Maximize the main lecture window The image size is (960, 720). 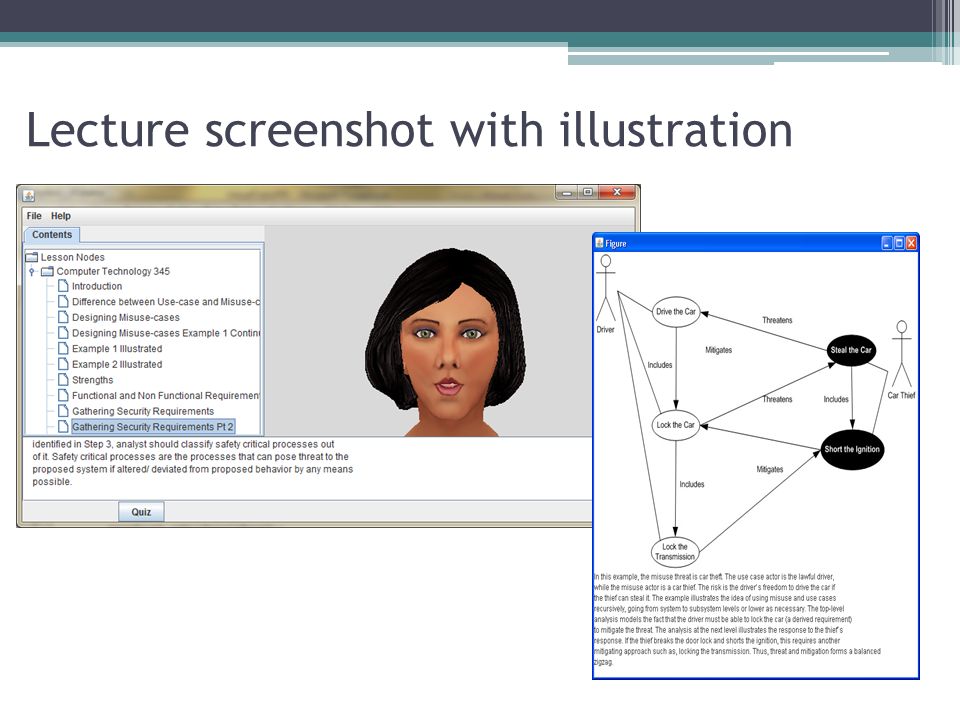tap(588, 192)
